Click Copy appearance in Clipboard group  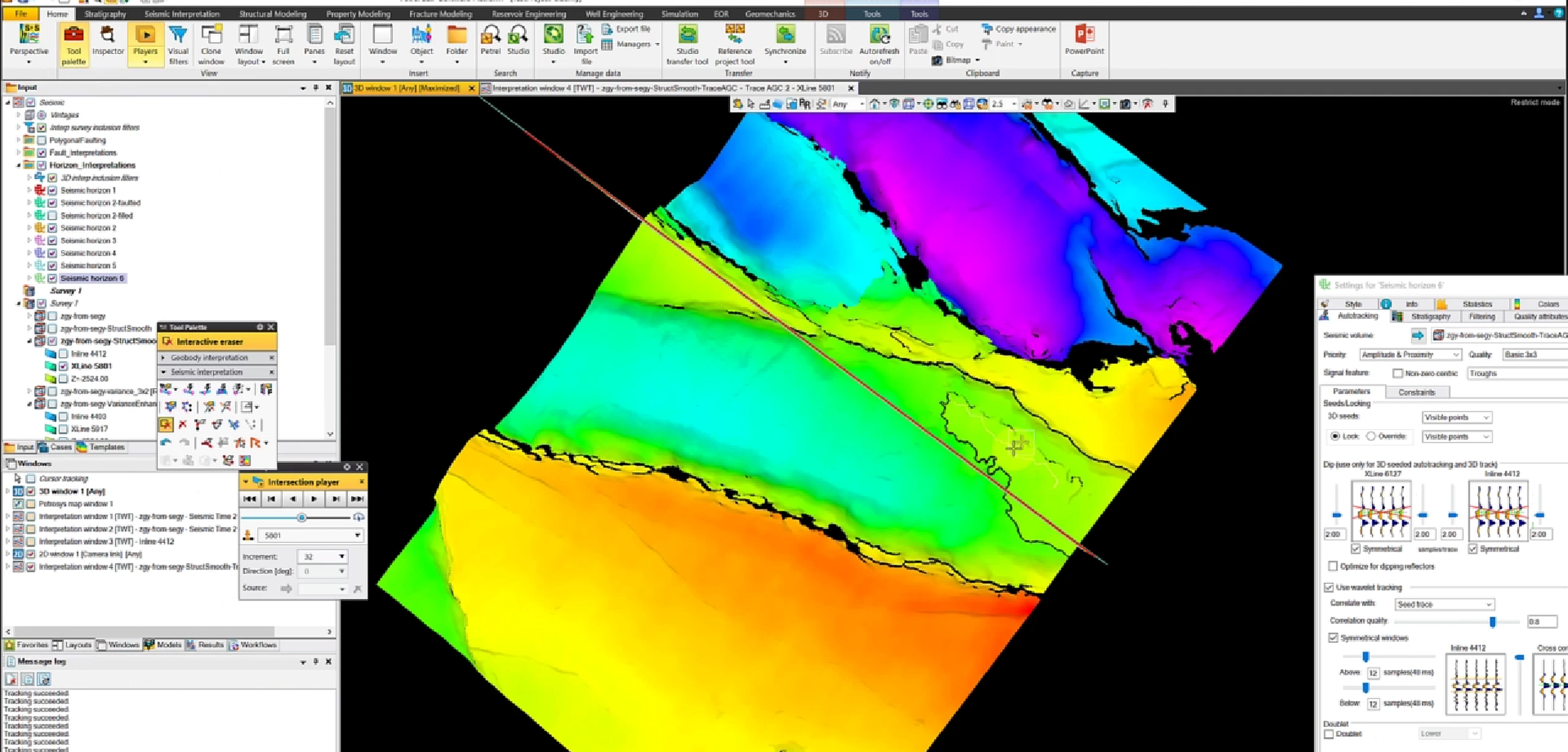point(1019,29)
